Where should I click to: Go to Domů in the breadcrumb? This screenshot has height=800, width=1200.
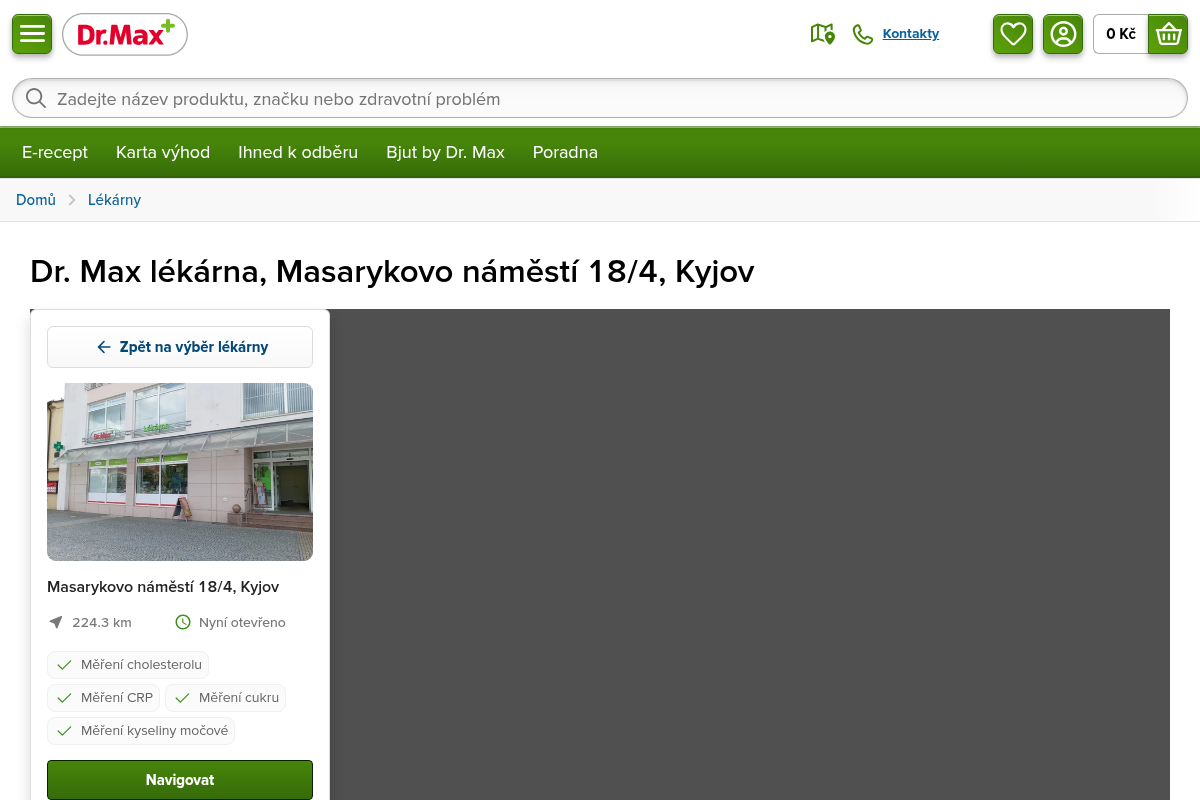(36, 200)
